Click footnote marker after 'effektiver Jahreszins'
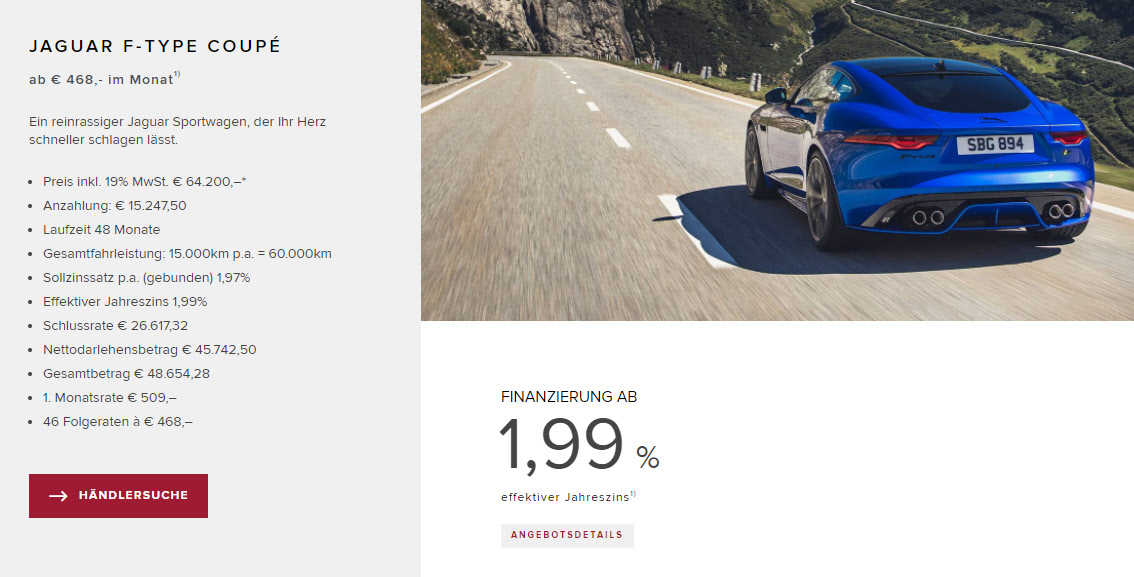The width and height of the screenshot is (1134, 577). (x=633, y=494)
